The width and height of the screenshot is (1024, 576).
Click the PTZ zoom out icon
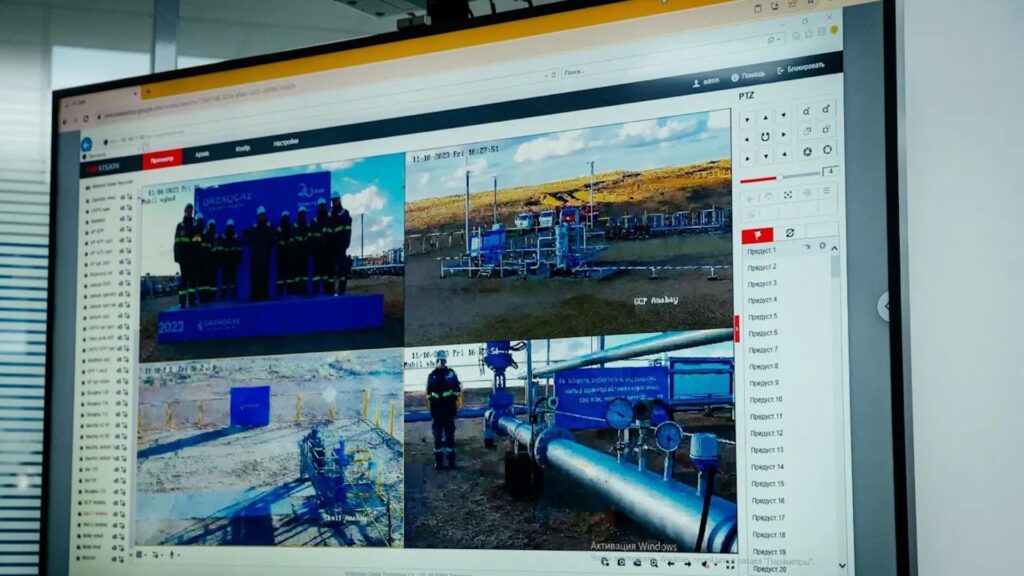tap(807, 112)
